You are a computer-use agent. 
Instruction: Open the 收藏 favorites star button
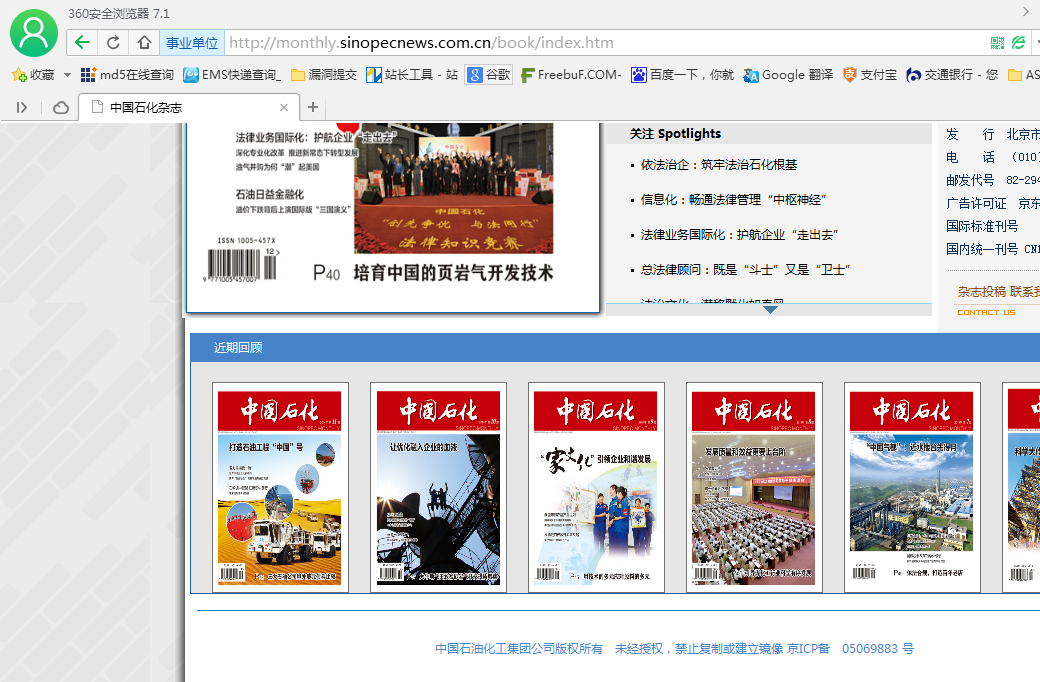pyautogui.click(x=33, y=74)
